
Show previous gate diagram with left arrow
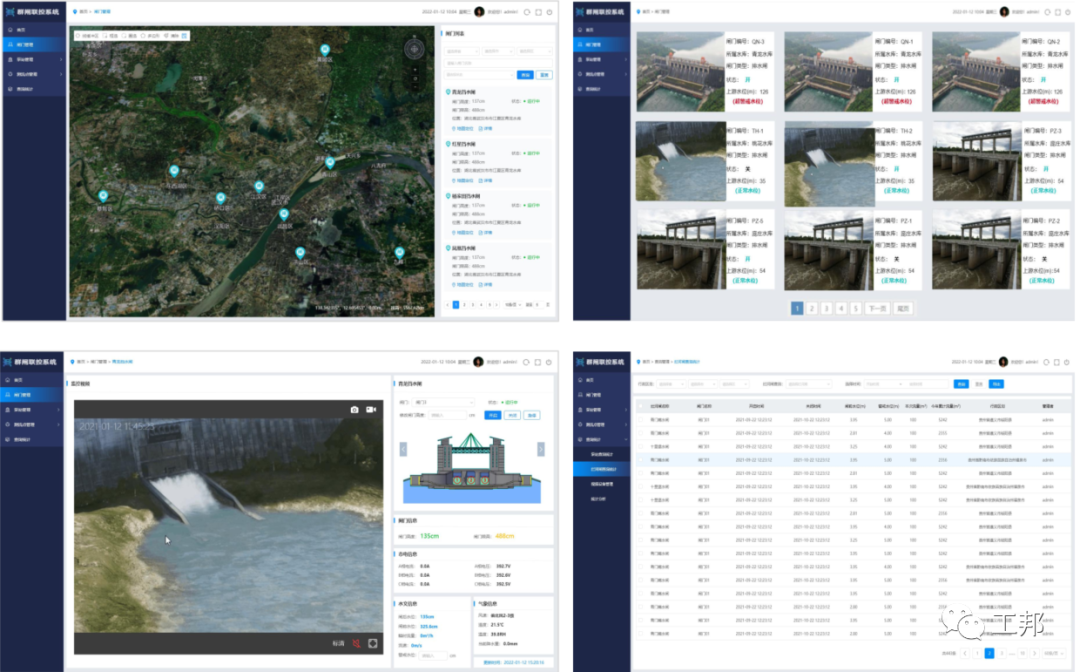click(x=403, y=450)
